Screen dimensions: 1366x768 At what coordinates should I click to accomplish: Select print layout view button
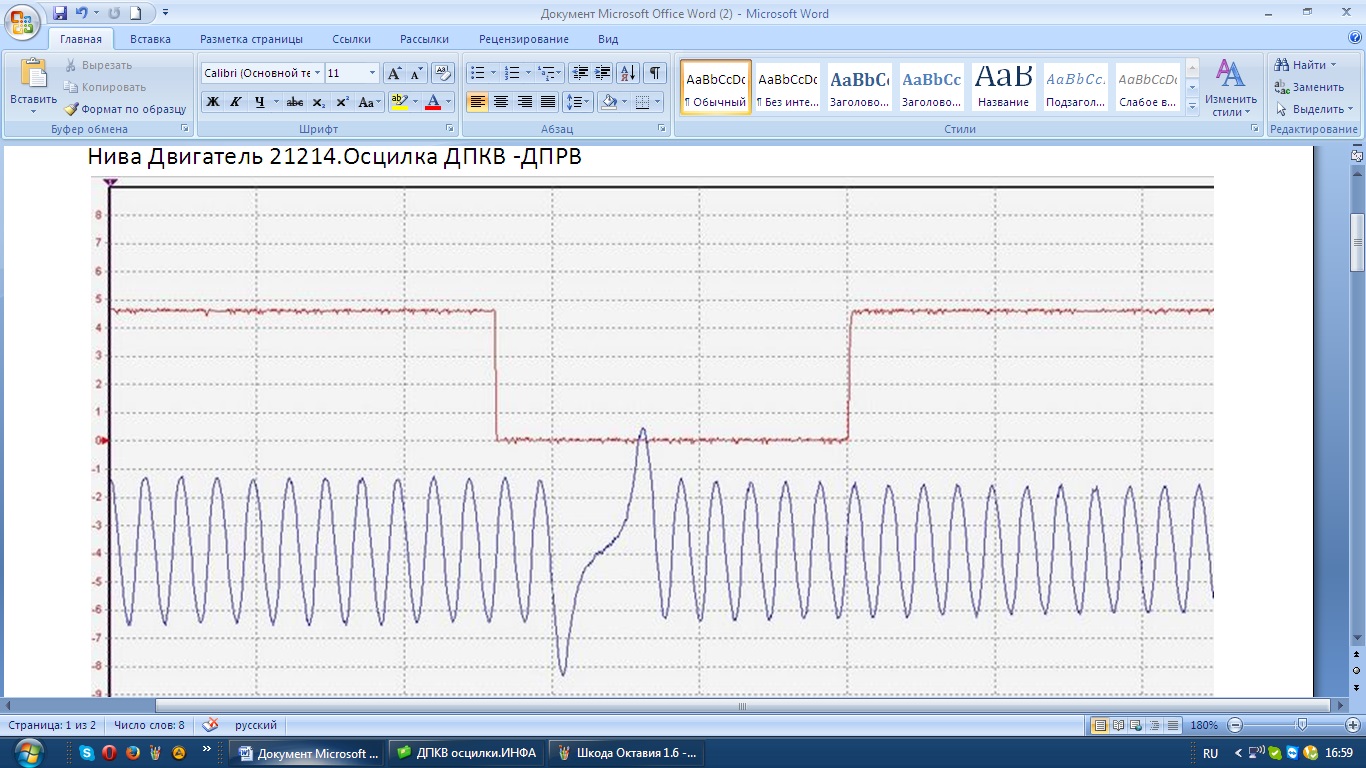[1099, 725]
